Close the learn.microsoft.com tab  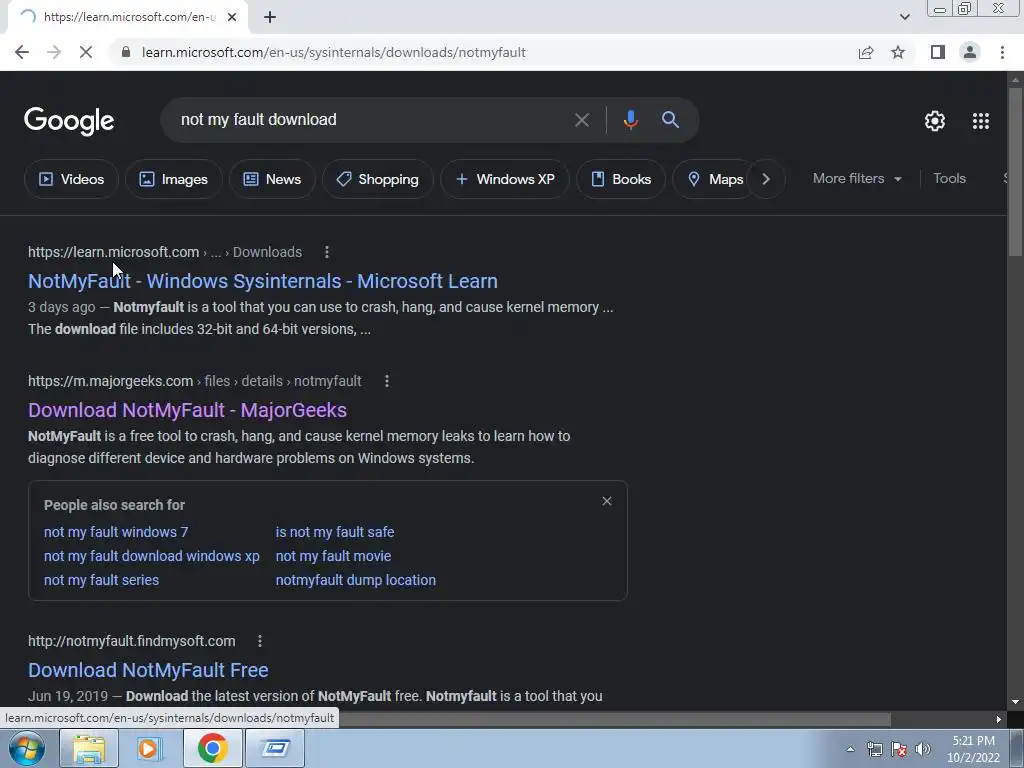tap(232, 17)
